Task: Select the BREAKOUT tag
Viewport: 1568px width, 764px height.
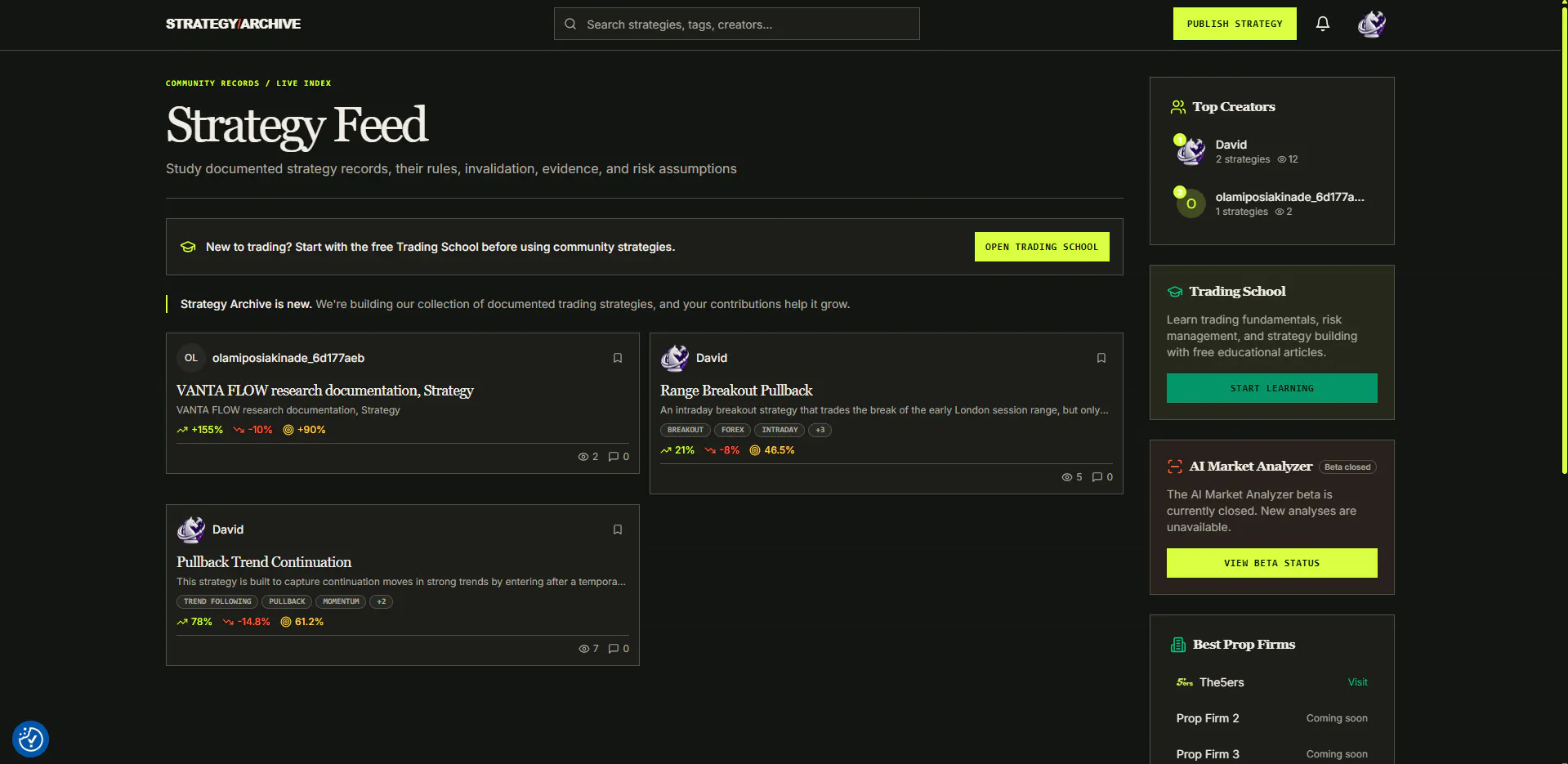Action: 685,430
